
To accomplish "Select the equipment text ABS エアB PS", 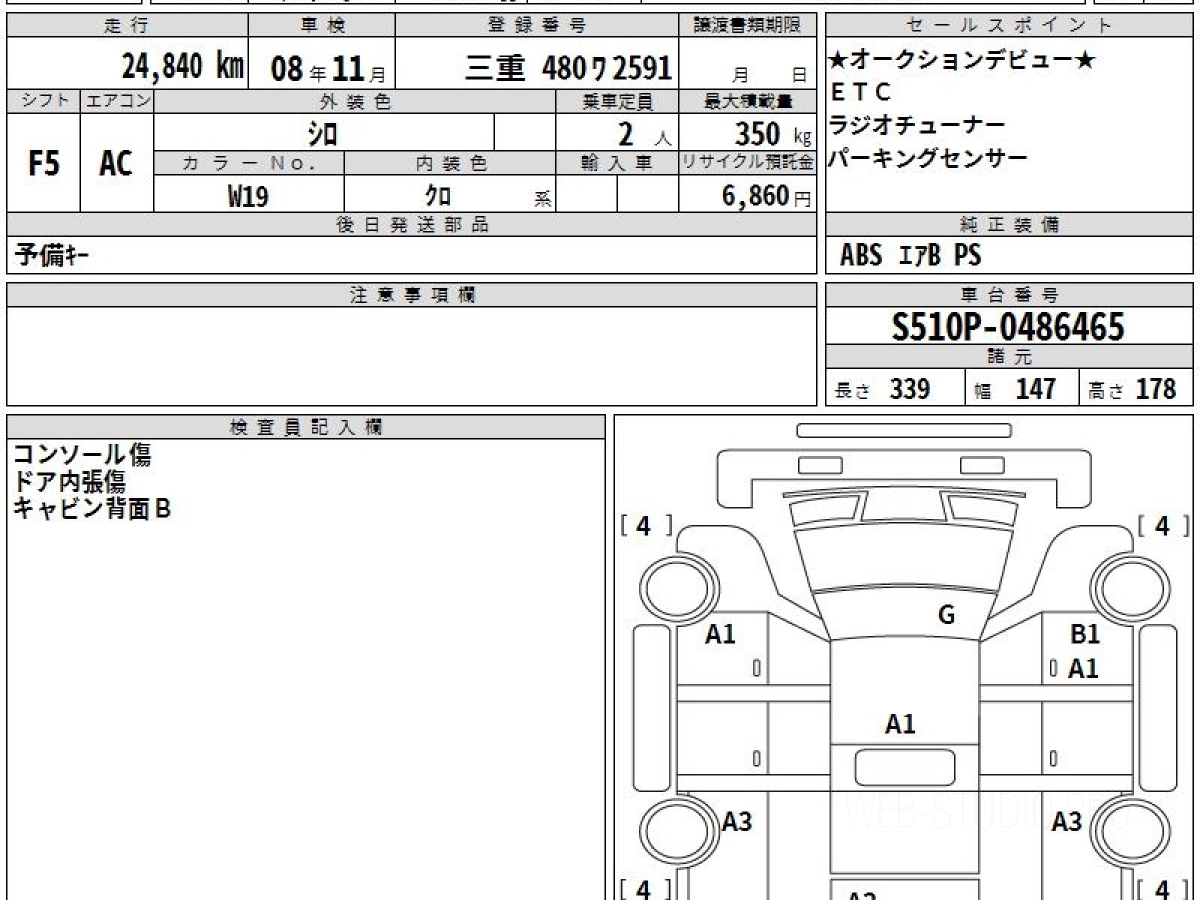I will [x=910, y=256].
